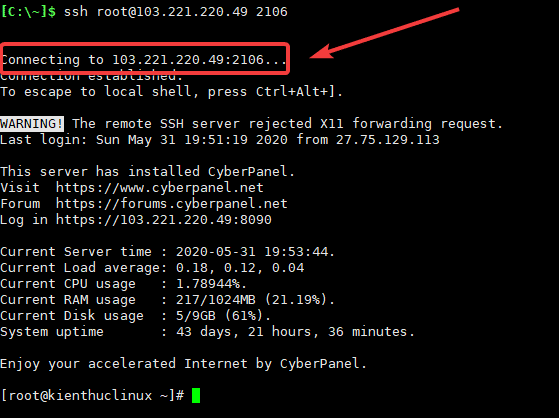Click the https://www.cyberpanel.net URL
The width and height of the screenshot is (559, 418).
coord(159,188)
